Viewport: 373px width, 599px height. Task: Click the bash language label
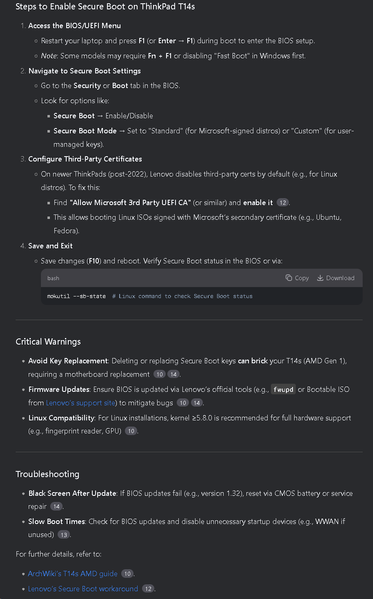[53, 278]
